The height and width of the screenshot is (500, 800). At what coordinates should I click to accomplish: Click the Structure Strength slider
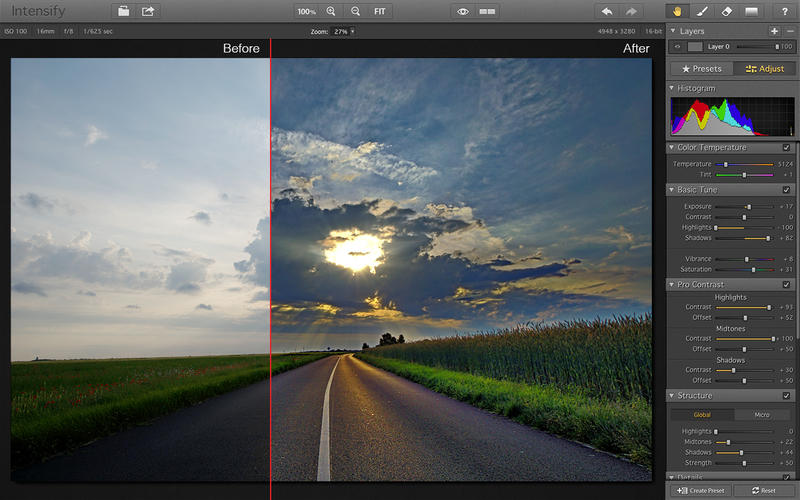tap(744, 463)
